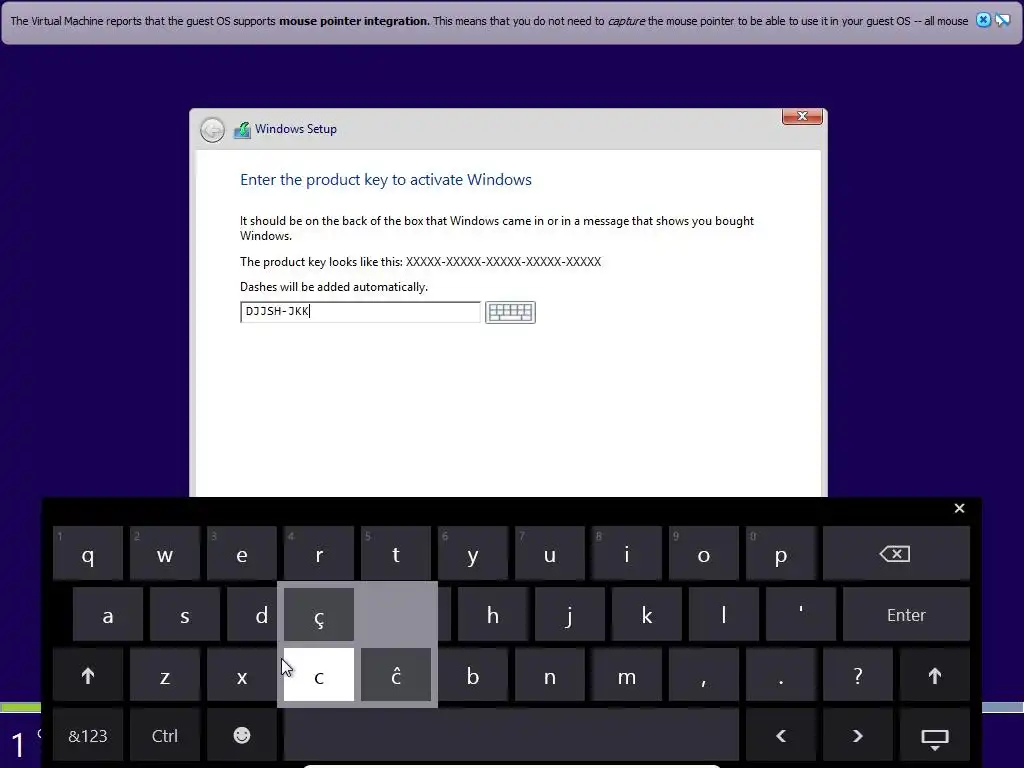1024x768 pixels.
Task: Switch to the &123 symbols layout
Action: pyautogui.click(x=88, y=735)
